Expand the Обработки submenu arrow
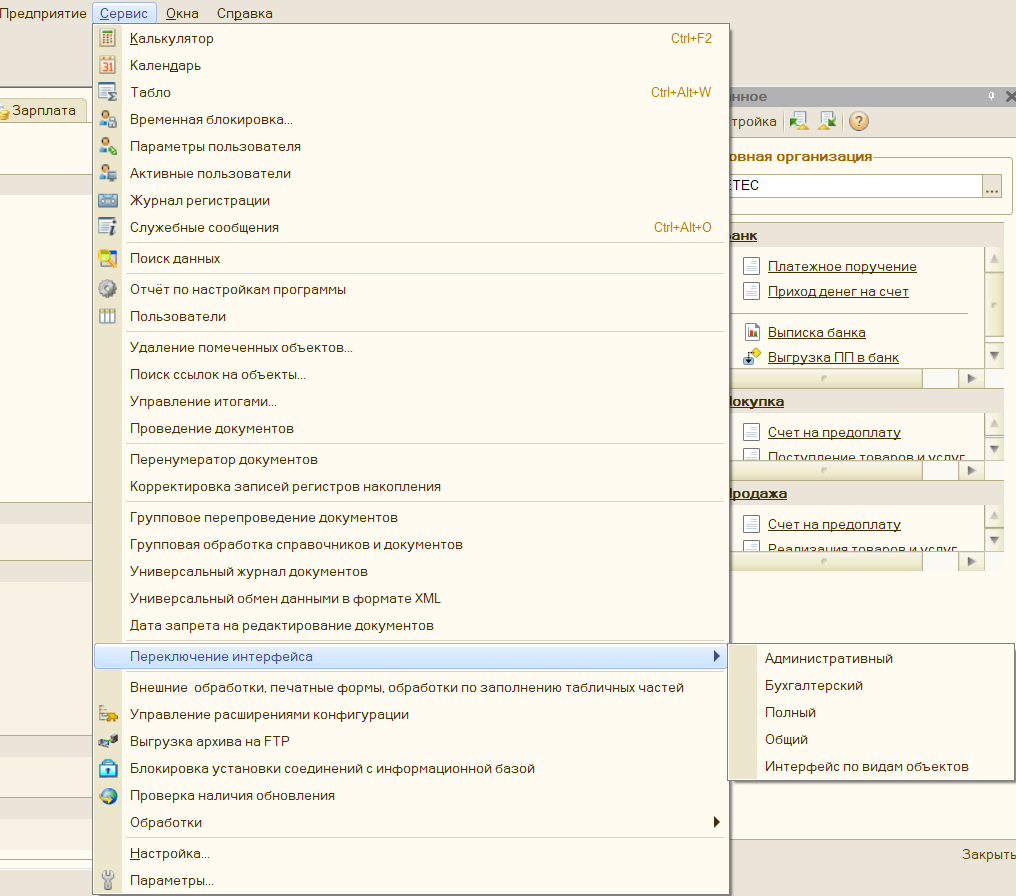Image resolution: width=1016 pixels, height=896 pixels. click(716, 823)
